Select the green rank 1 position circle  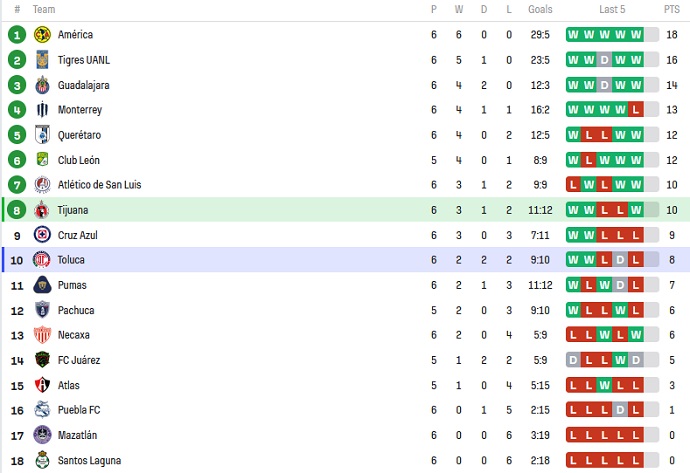17,35
